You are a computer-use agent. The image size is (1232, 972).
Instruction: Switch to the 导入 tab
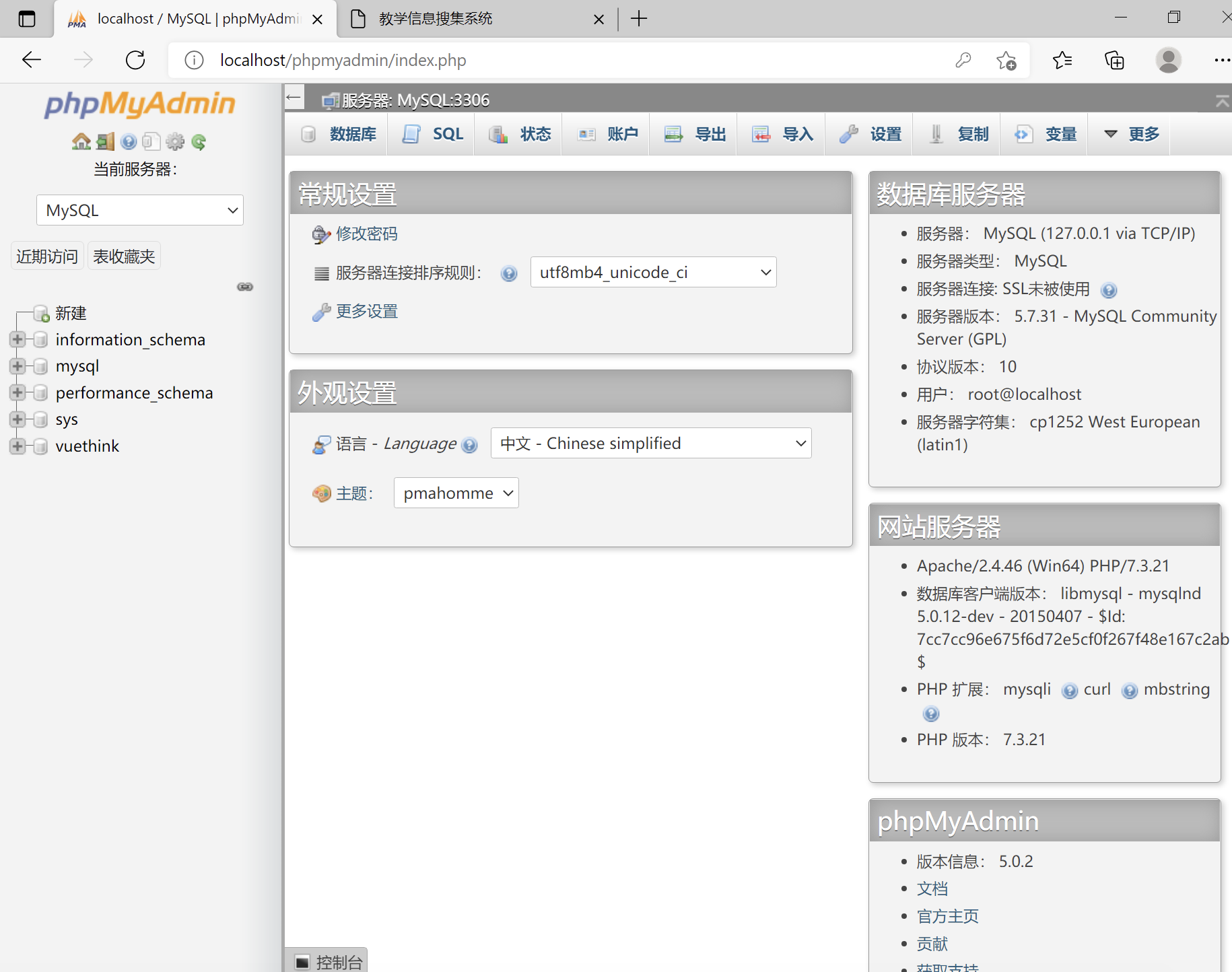pos(782,134)
